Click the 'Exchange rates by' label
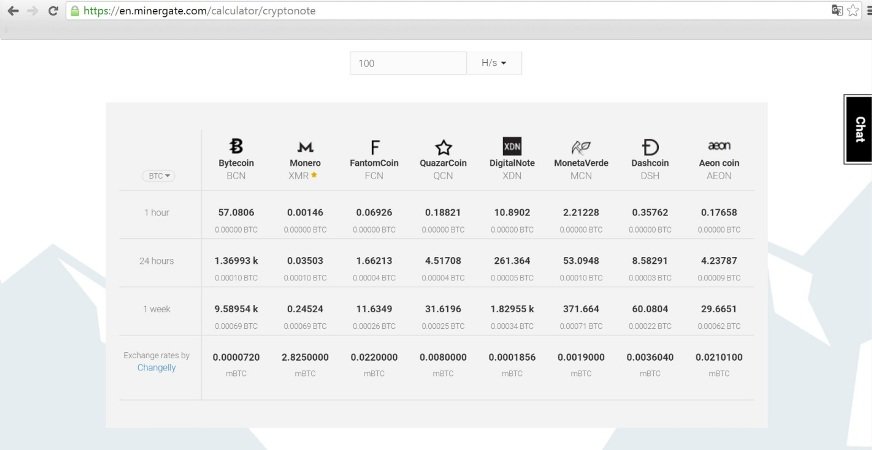 (156, 355)
